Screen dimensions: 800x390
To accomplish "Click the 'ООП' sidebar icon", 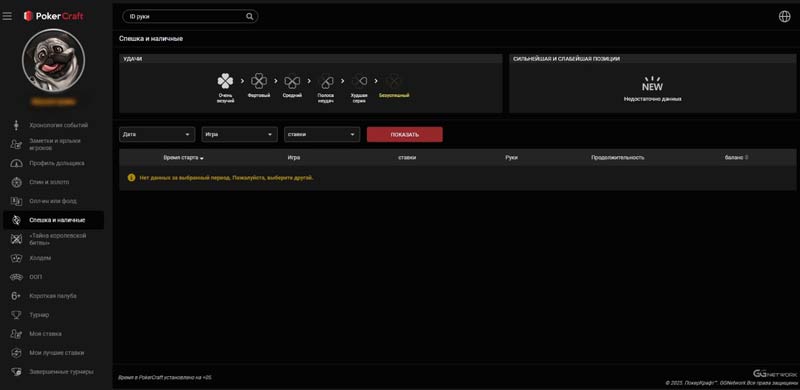I will pyautogui.click(x=16, y=277).
